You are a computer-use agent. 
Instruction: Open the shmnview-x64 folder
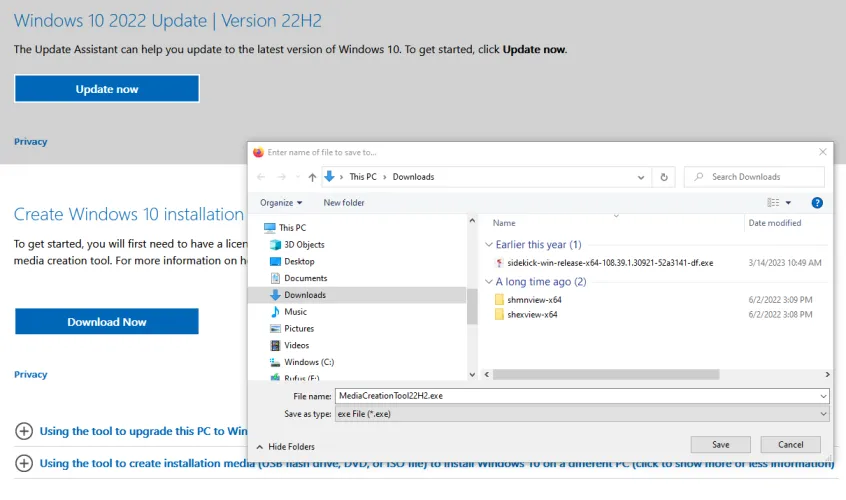click(534, 299)
